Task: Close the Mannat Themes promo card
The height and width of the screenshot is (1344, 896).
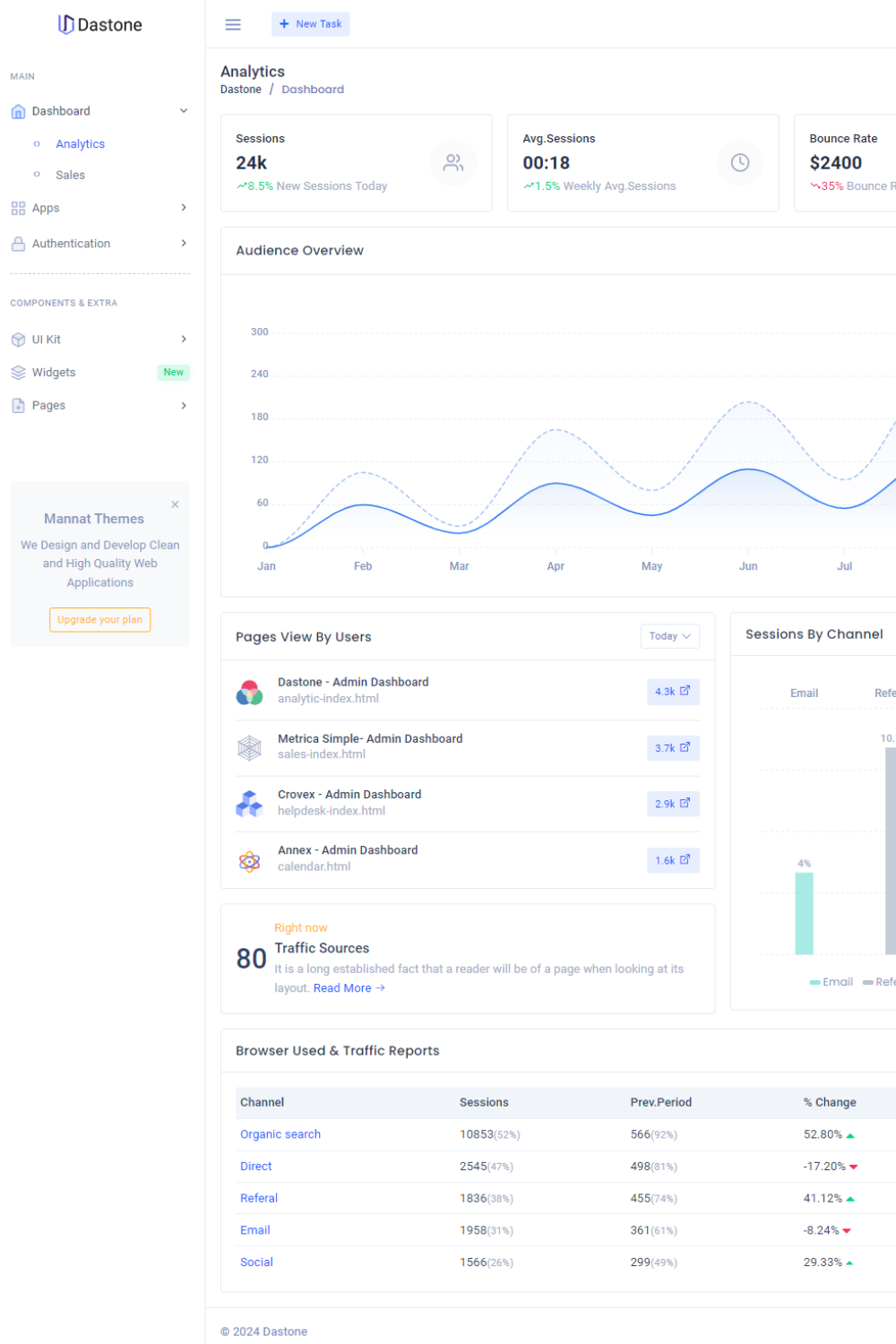Action: point(175,504)
